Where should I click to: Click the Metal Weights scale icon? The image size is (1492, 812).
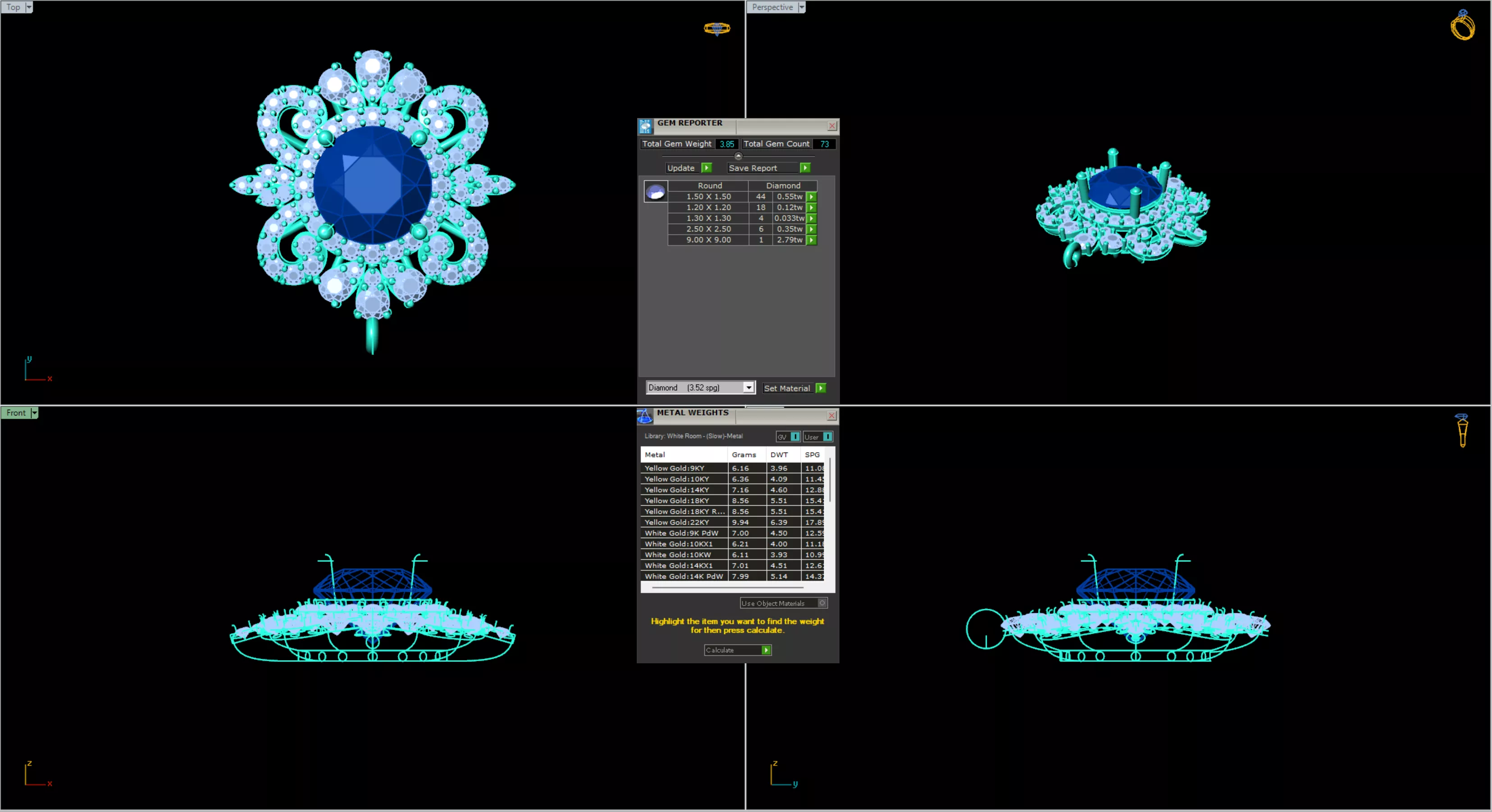click(645, 416)
